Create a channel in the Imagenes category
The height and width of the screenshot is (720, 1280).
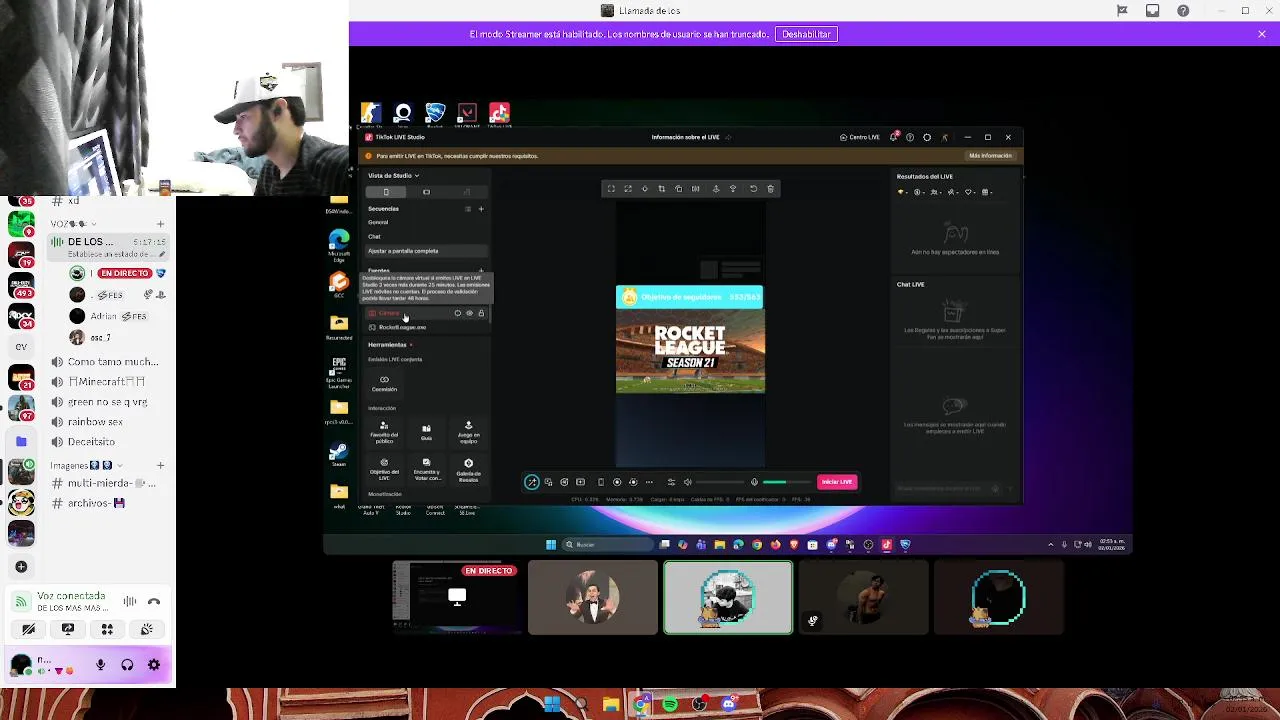pyautogui.click(x=160, y=465)
